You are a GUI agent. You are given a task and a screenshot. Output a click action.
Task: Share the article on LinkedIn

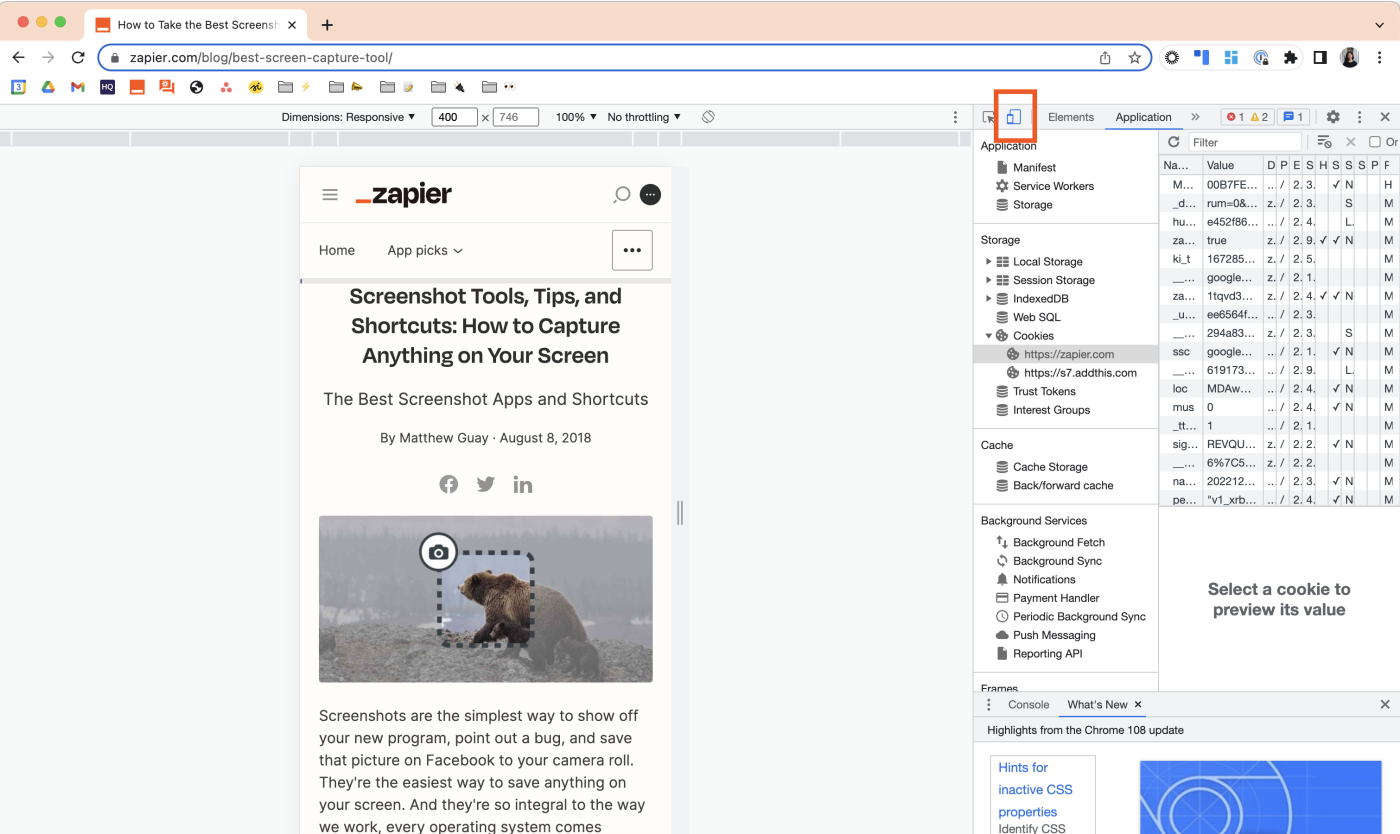523,484
